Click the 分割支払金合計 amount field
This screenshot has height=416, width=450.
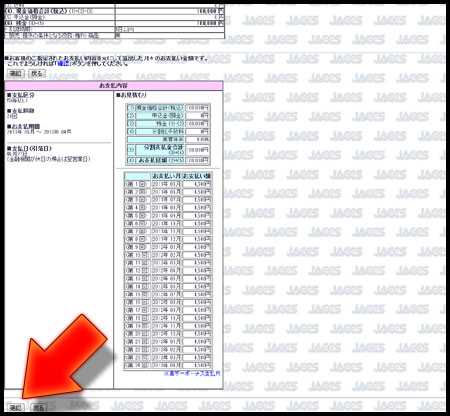197,150
